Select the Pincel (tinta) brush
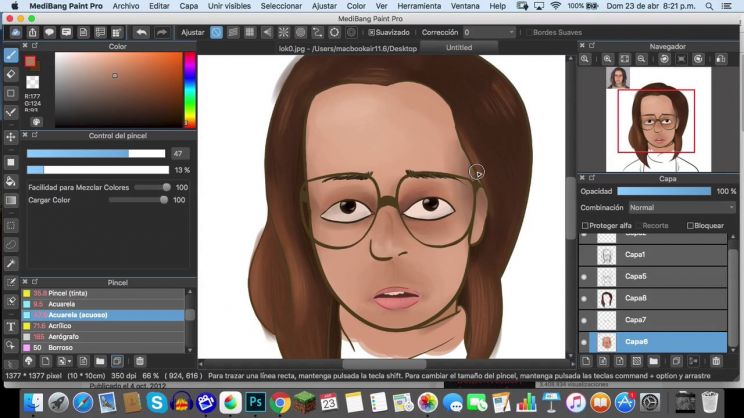This screenshot has height=418, width=744. [x=103, y=293]
